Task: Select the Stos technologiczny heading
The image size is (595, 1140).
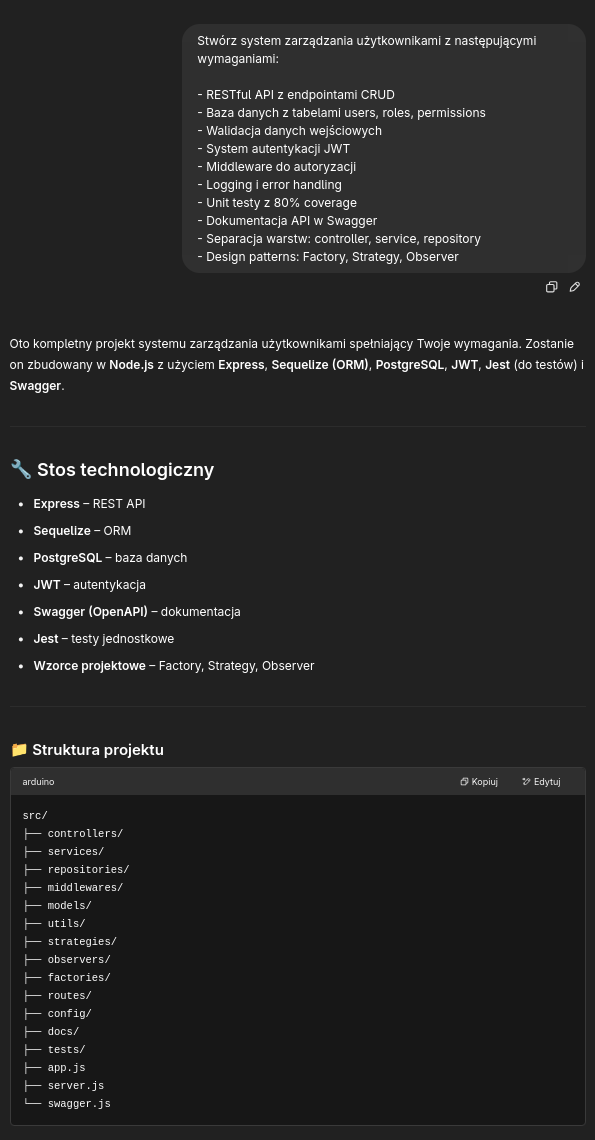Action: click(125, 470)
